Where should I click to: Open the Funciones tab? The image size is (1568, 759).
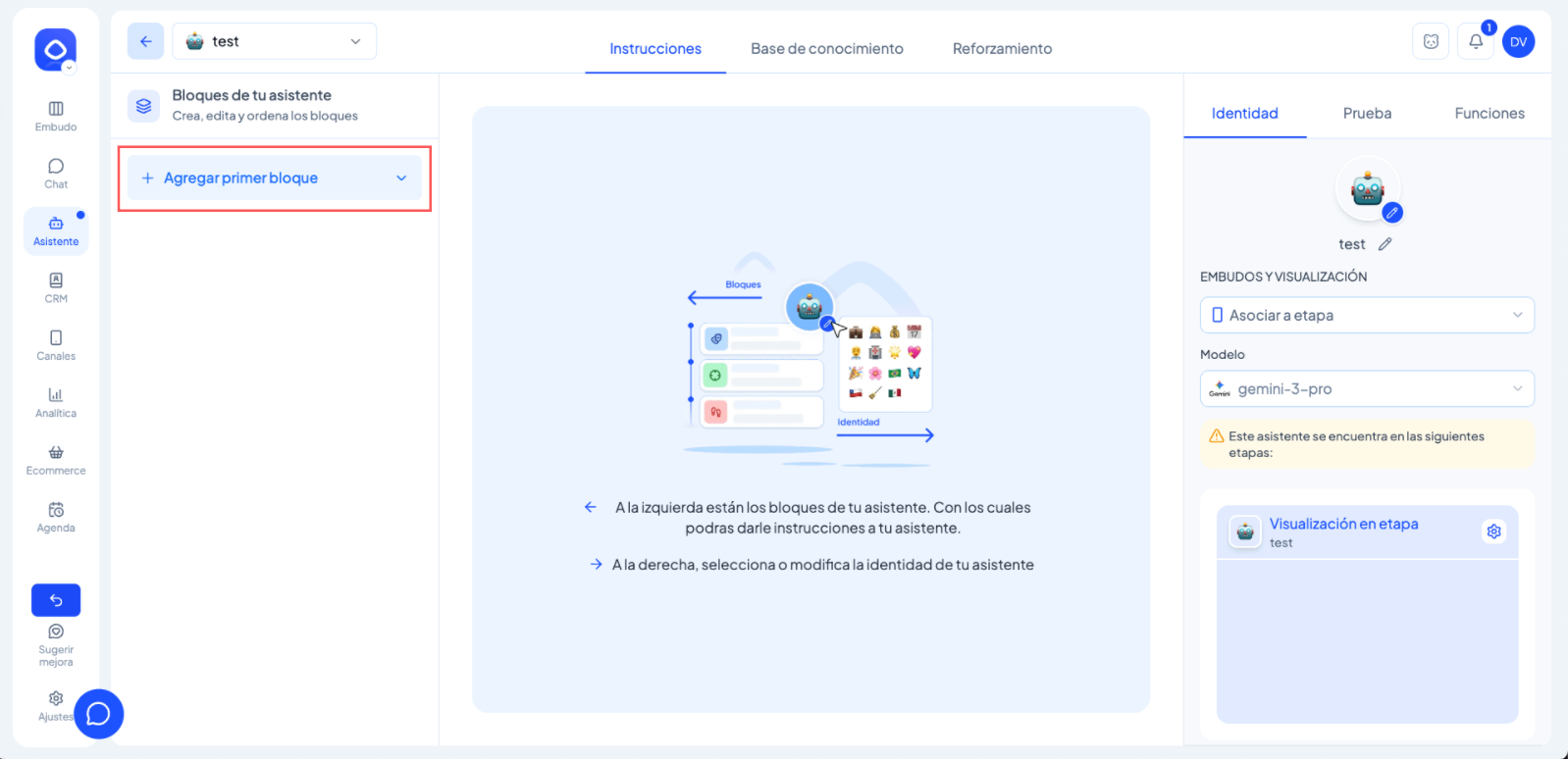tap(1489, 114)
